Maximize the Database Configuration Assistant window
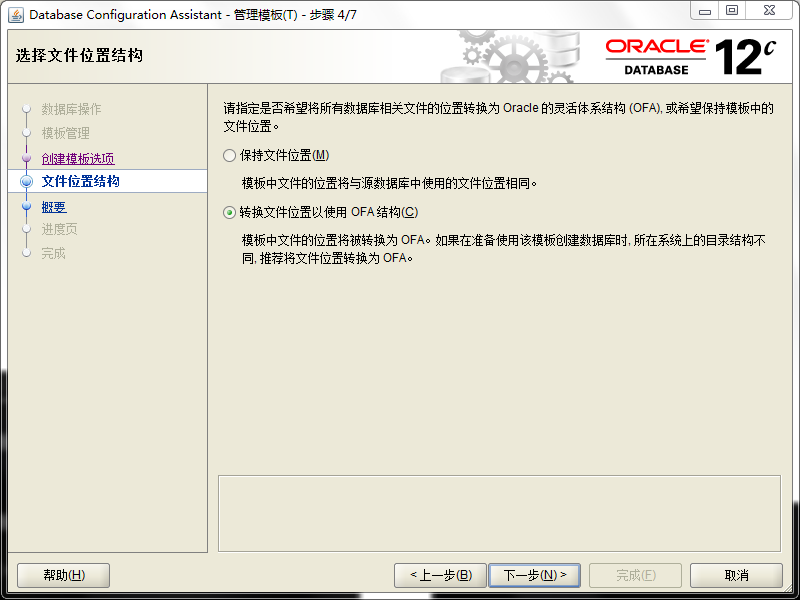800x600 pixels. point(732,11)
